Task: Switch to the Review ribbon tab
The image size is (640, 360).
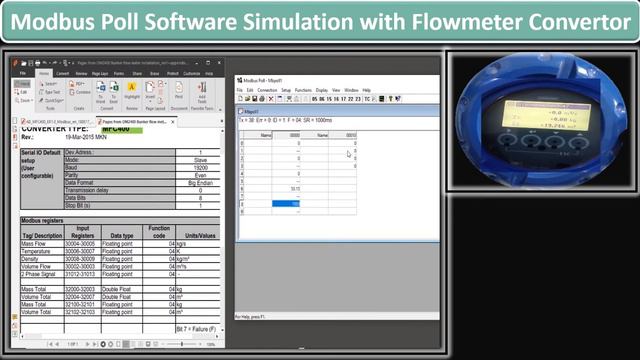Action: click(x=81, y=73)
